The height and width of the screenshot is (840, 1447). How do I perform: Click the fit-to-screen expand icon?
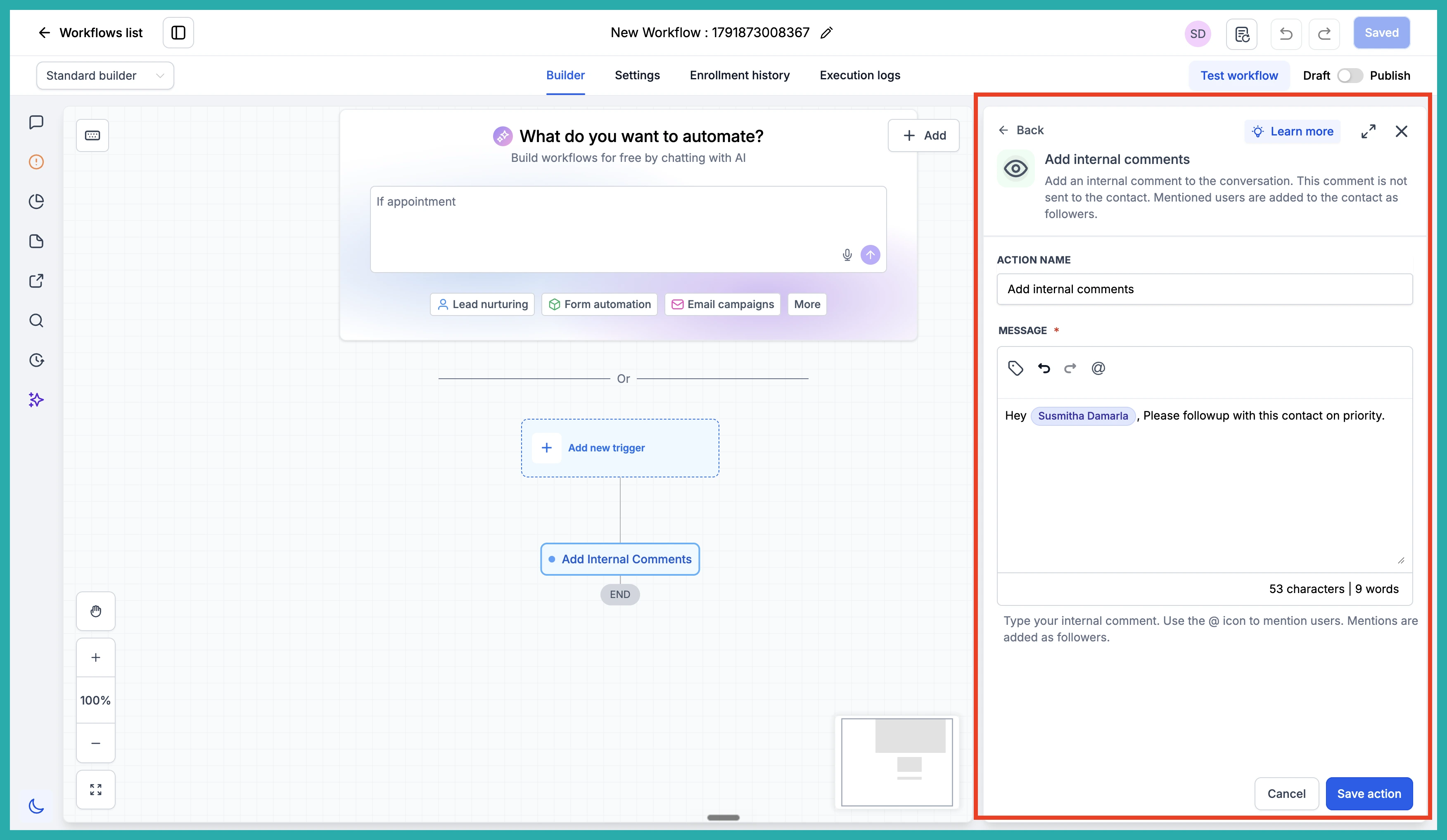(x=96, y=790)
